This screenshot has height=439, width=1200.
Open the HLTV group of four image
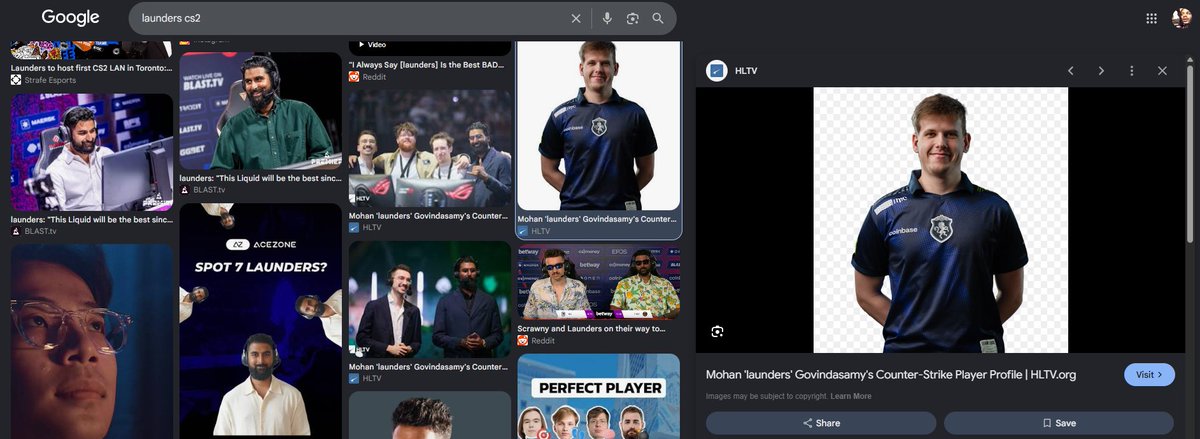(430, 149)
